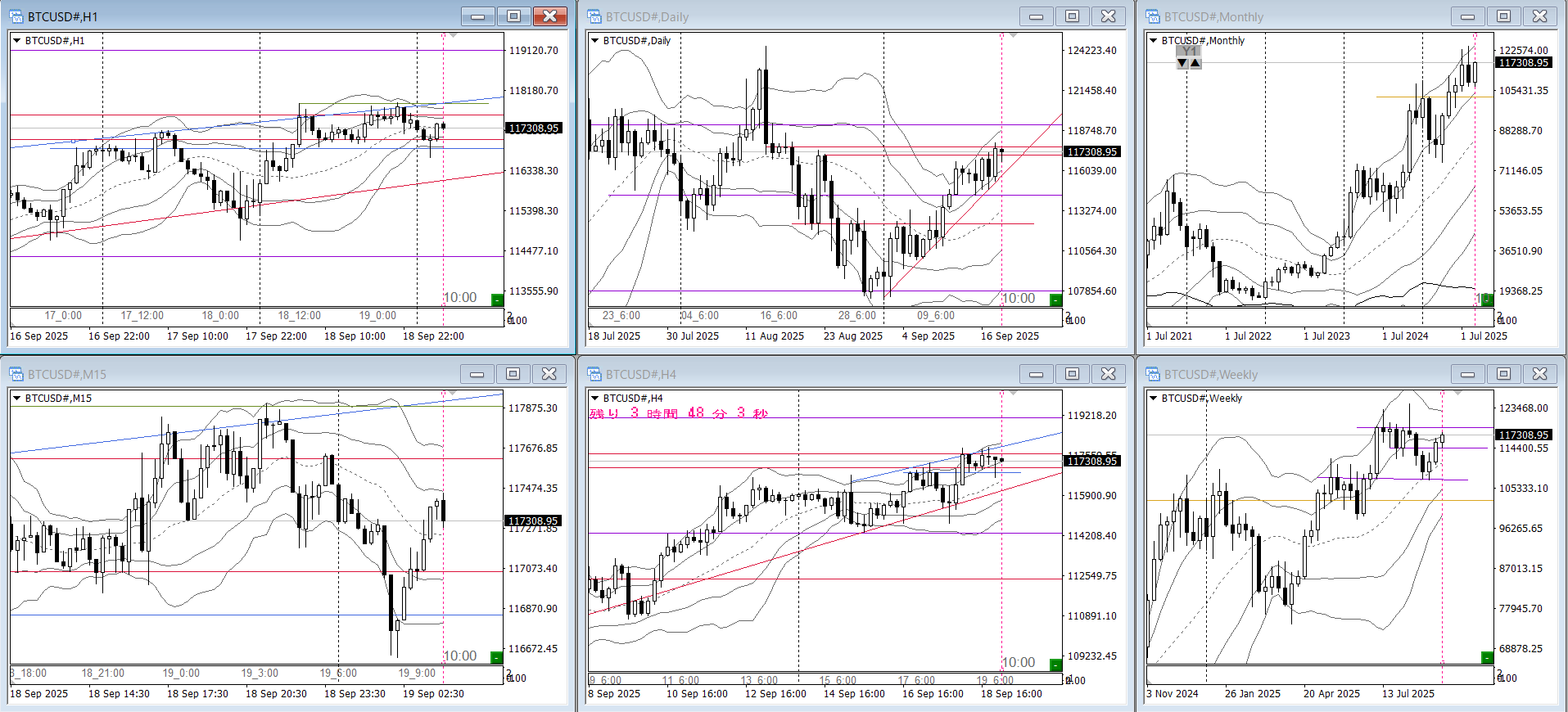The width and height of the screenshot is (1568, 712).
Task: Expand the triangle beside BTCUSD#,H4 chart label
Action: [x=594, y=398]
